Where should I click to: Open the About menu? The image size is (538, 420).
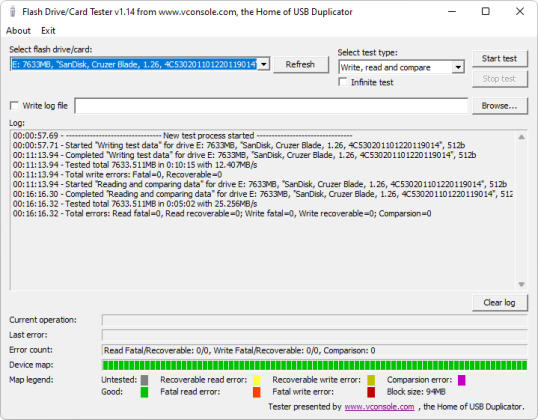[x=18, y=31]
